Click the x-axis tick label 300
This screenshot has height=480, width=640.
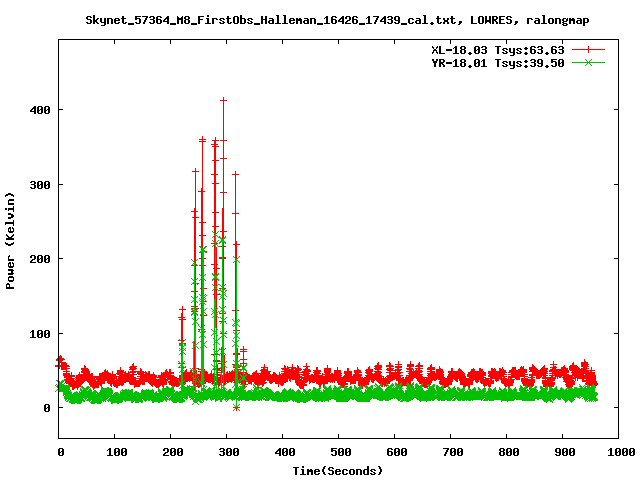pyautogui.click(x=229, y=452)
